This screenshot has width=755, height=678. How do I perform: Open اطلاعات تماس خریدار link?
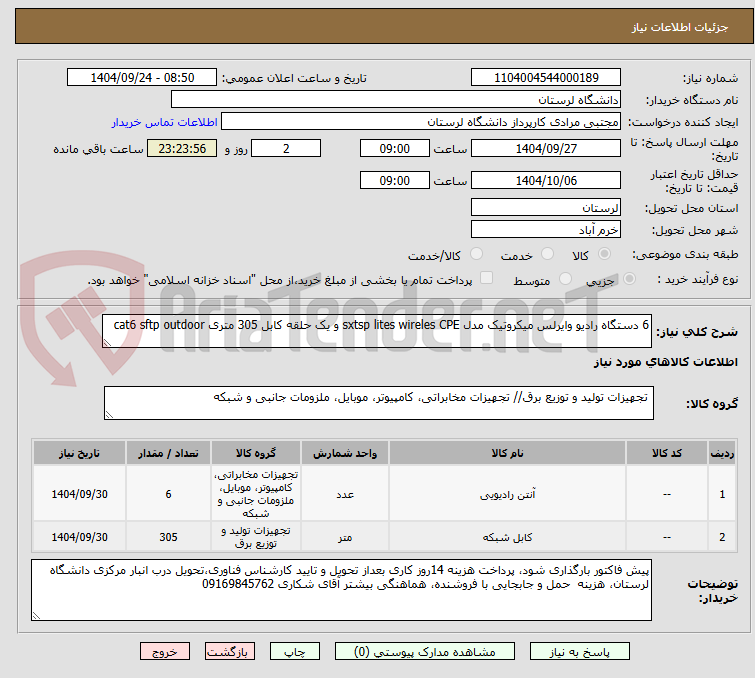165,122
